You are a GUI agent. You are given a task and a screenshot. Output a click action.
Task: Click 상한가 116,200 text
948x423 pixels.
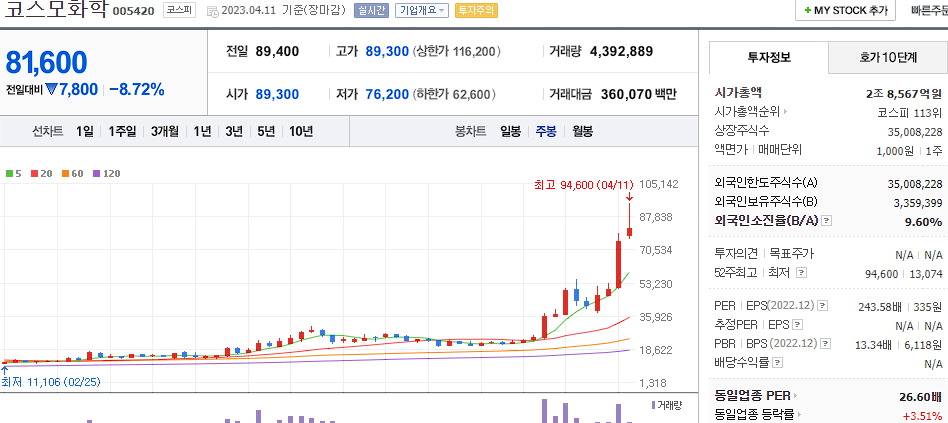[x=456, y=51]
